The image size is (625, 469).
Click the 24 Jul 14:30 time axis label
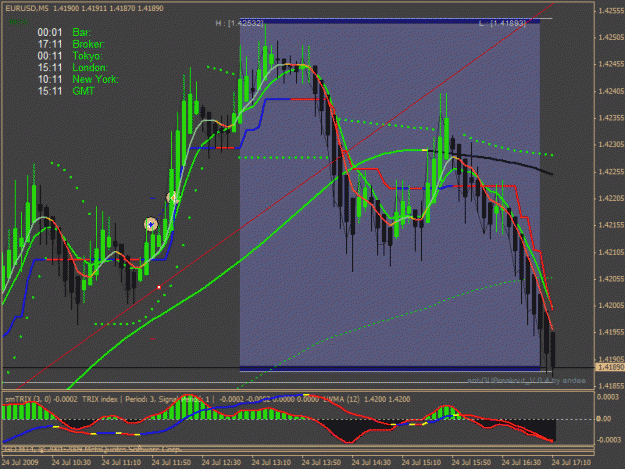point(371,463)
